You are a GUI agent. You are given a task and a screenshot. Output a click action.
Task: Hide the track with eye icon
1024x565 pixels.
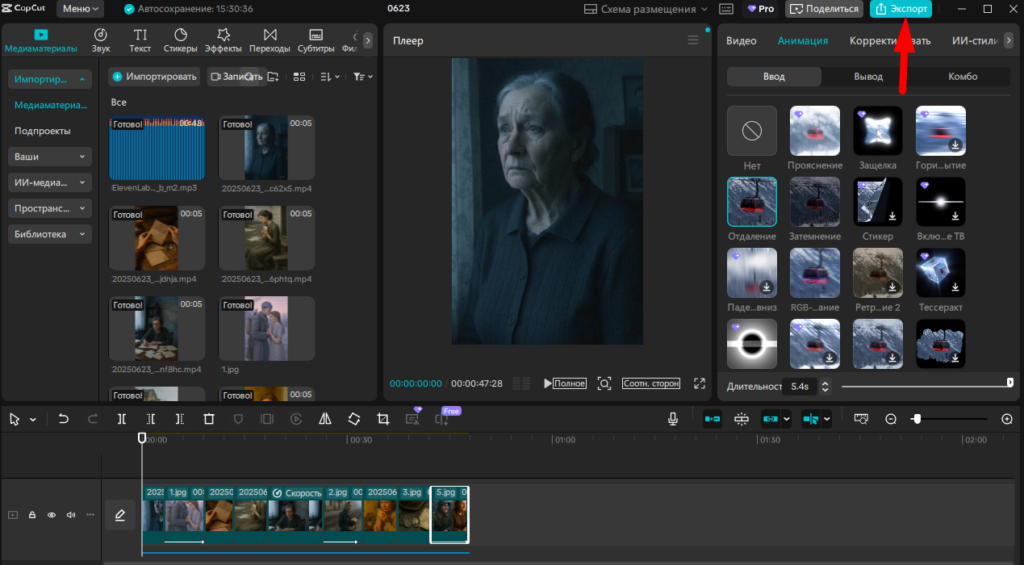coord(52,515)
